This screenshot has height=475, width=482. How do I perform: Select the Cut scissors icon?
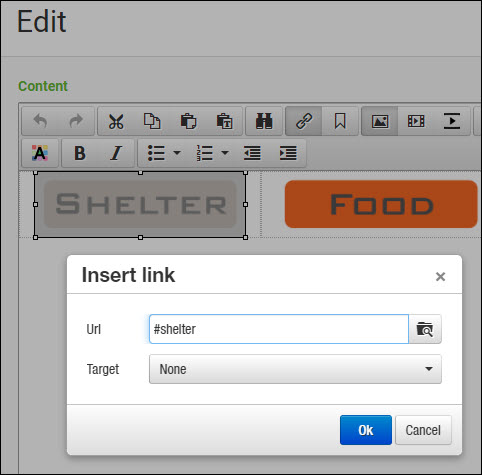tap(116, 121)
